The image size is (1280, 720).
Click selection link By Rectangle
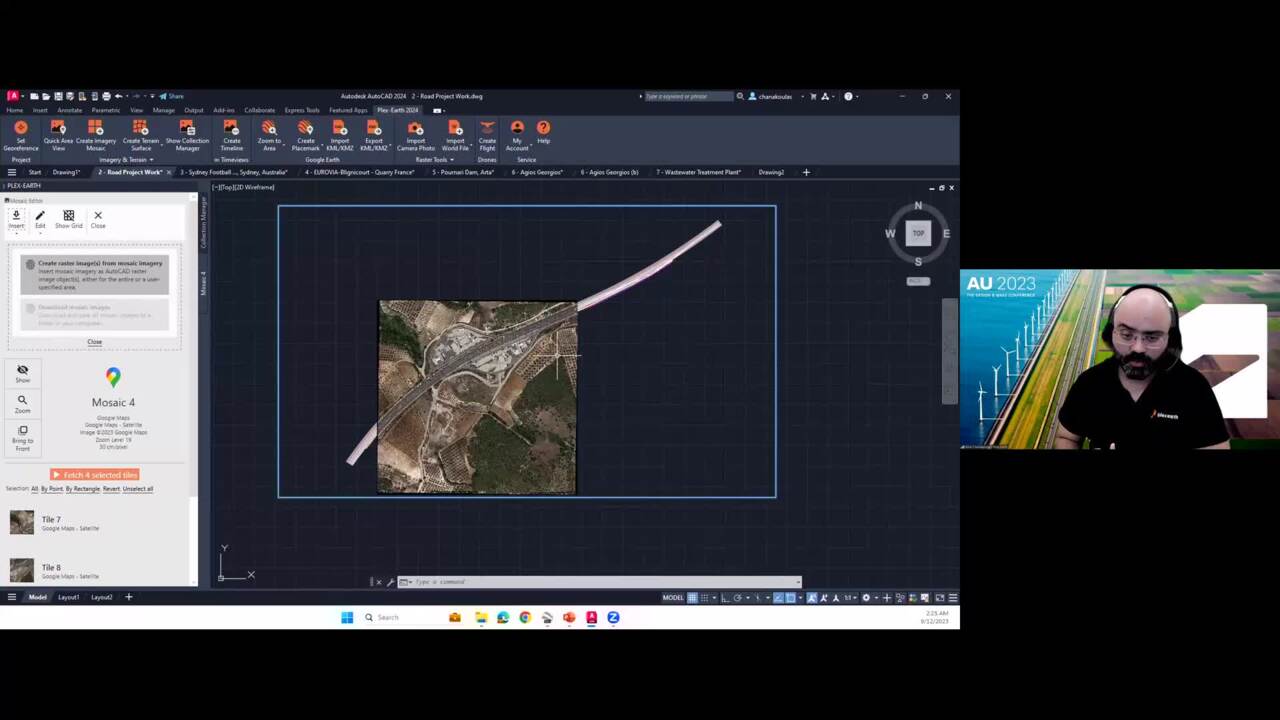[x=83, y=489]
